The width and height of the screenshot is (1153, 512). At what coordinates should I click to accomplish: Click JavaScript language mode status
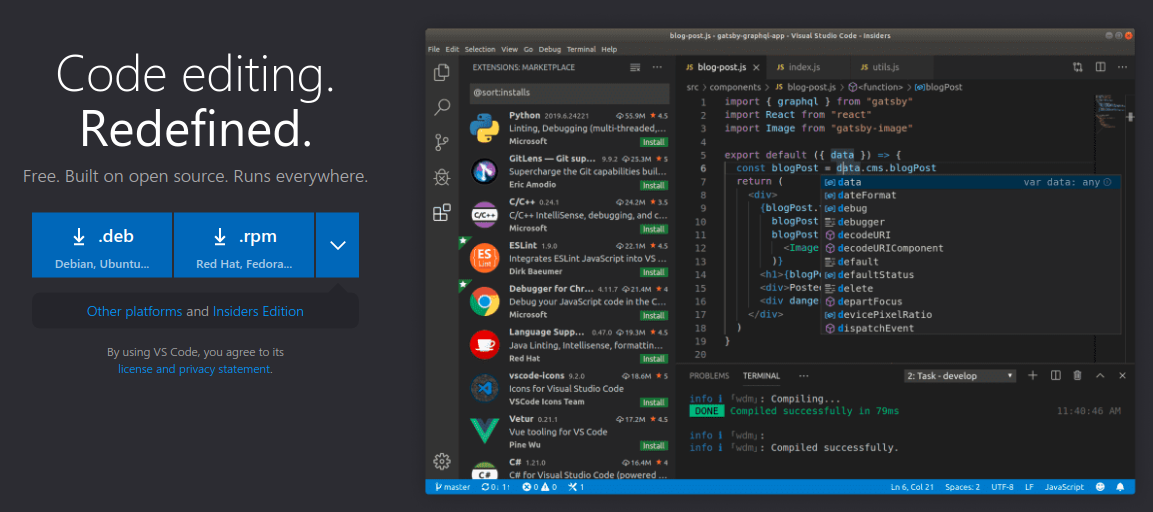(x=1065, y=487)
